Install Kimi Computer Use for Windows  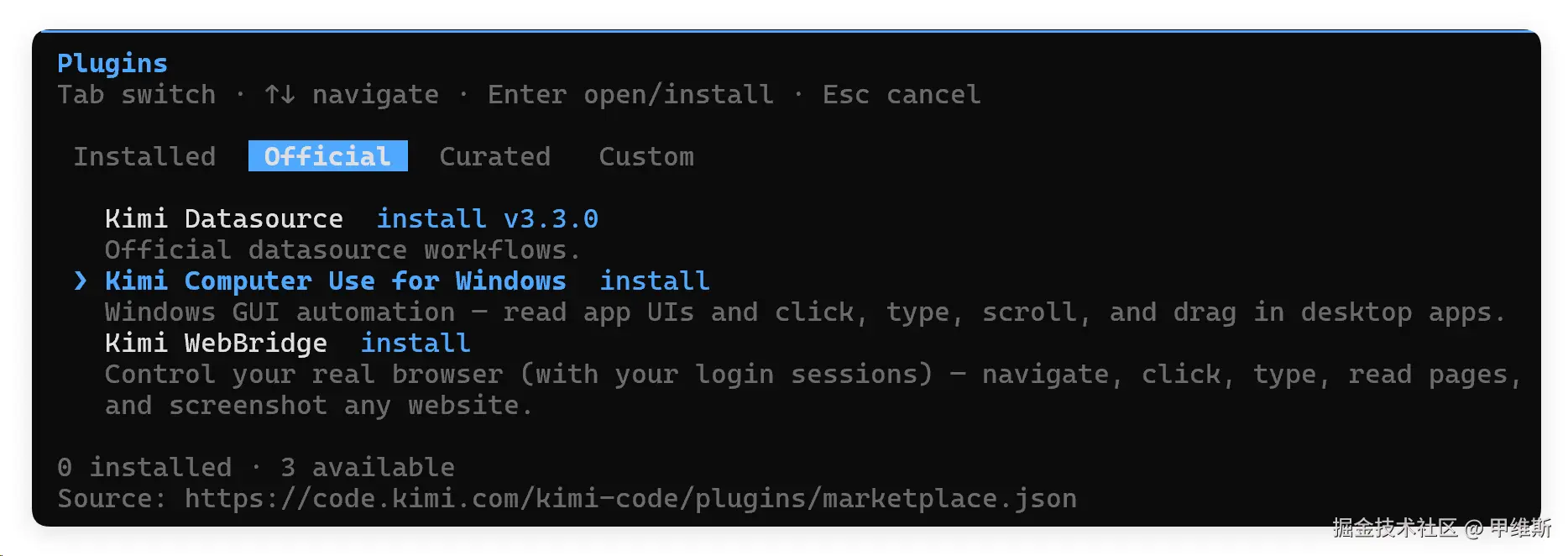click(655, 281)
